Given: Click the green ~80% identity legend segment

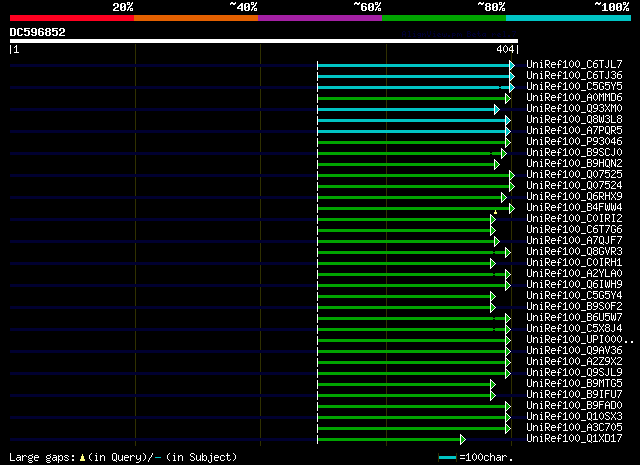Looking at the screenshot, I should coord(444,18).
